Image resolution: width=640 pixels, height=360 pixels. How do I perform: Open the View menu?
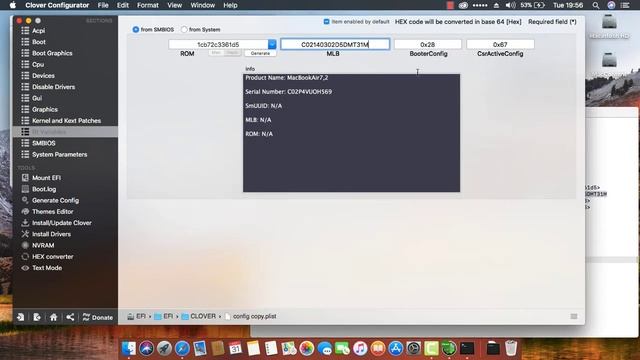[x=174, y=5]
